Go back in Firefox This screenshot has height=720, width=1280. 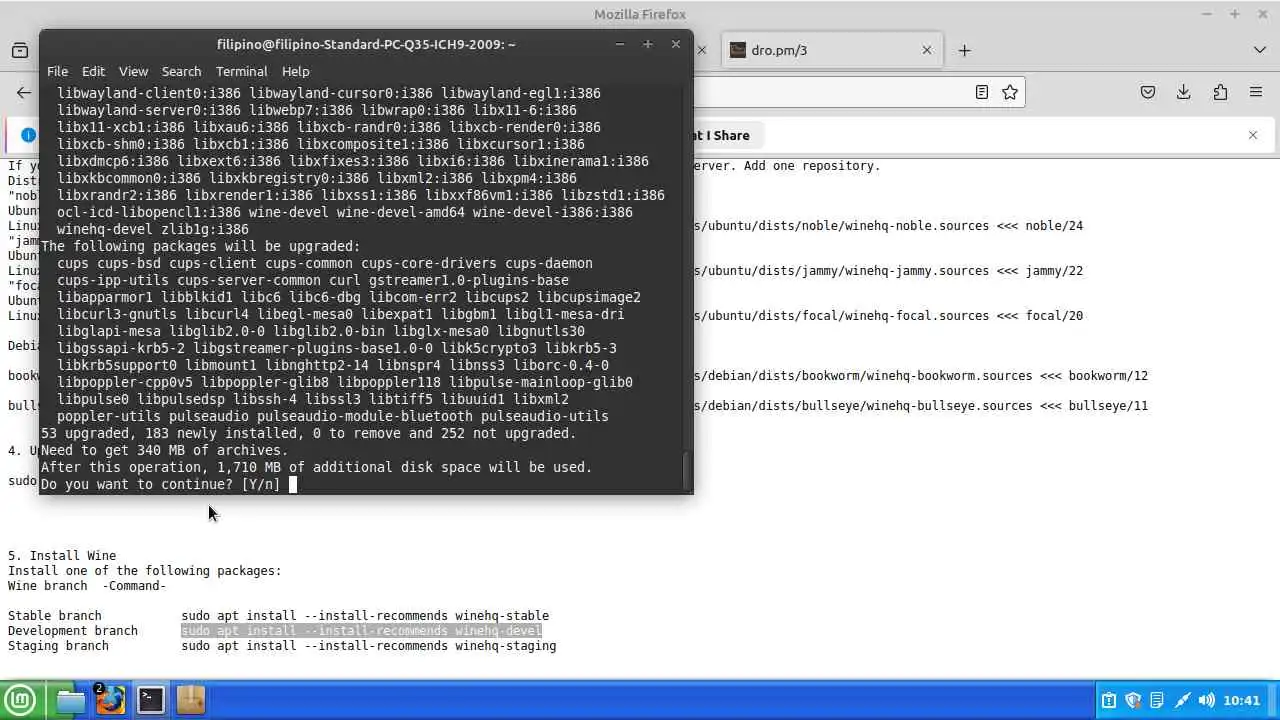pos(24,92)
